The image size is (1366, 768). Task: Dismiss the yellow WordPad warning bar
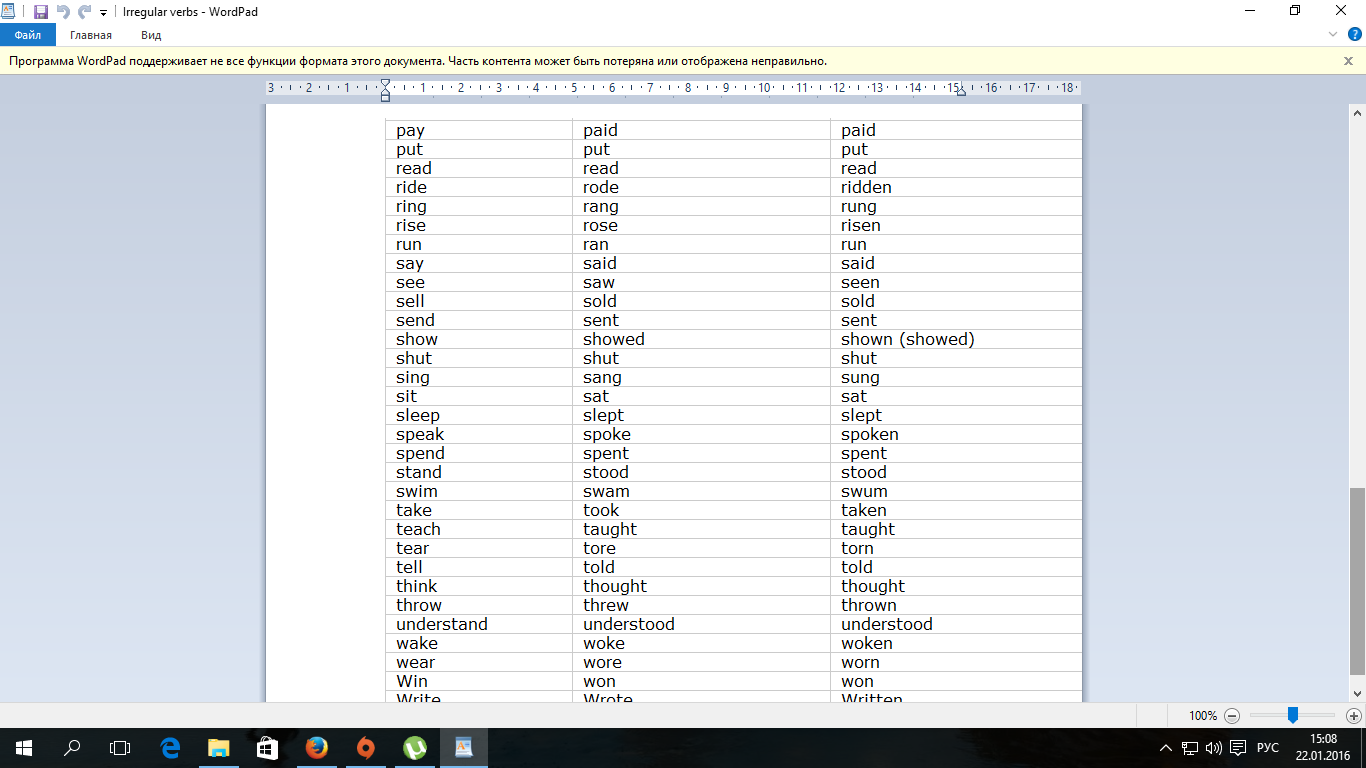1348,61
